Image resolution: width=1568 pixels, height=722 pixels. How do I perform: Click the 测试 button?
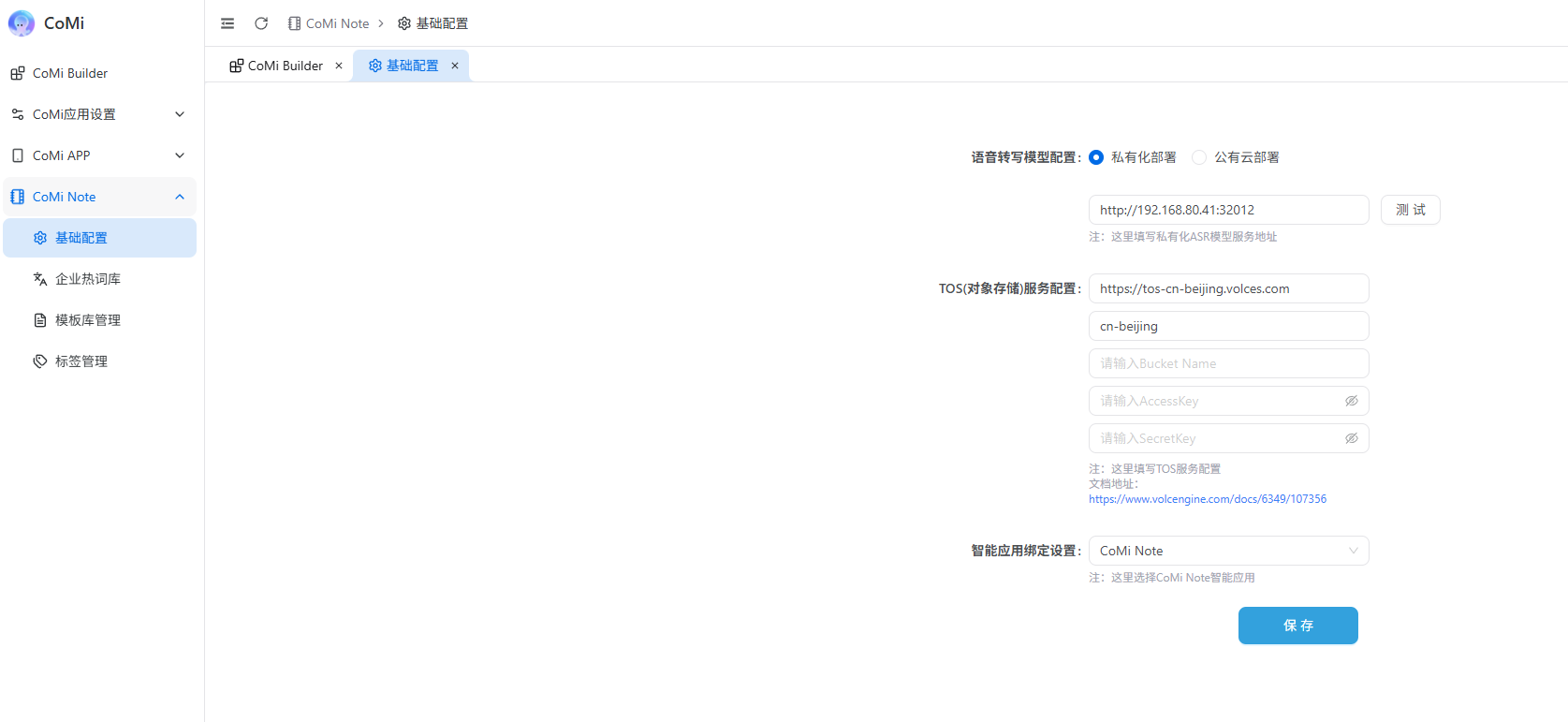(1411, 210)
